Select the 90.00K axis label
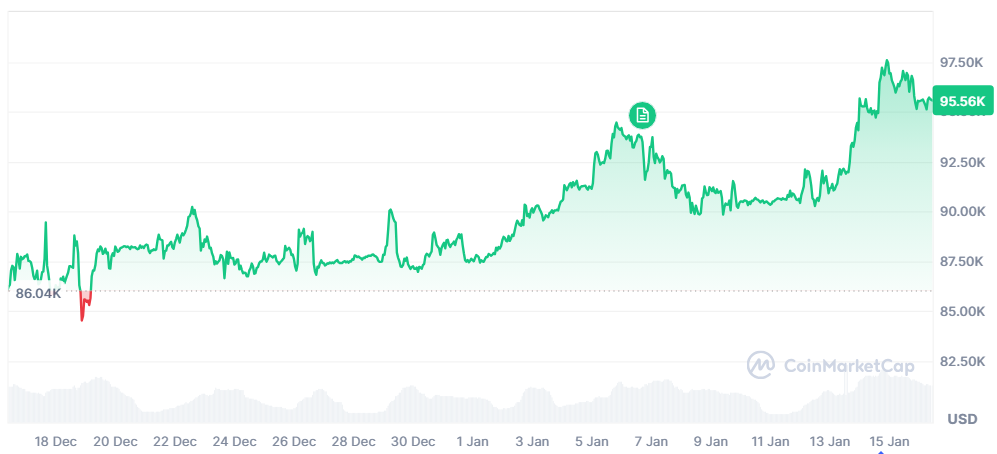 pos(963,212)
